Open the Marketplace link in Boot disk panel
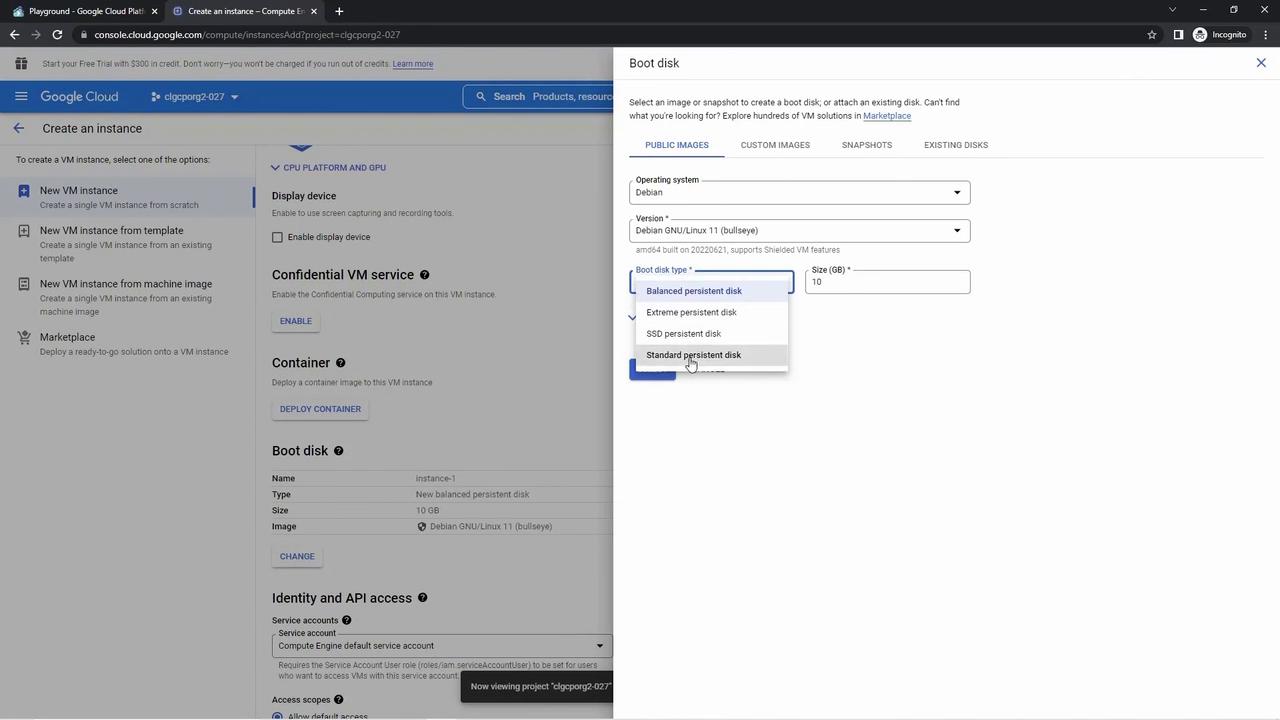 tap(887, 116)
